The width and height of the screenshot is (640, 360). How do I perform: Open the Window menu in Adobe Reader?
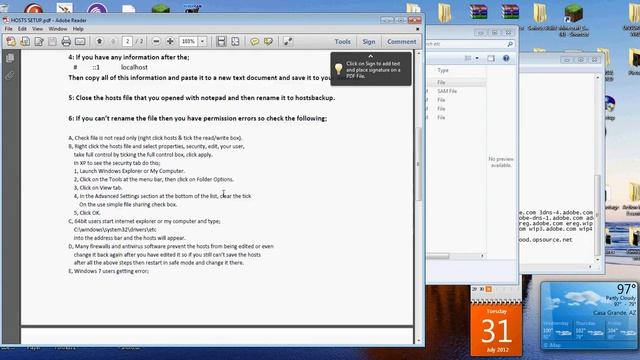58,29
